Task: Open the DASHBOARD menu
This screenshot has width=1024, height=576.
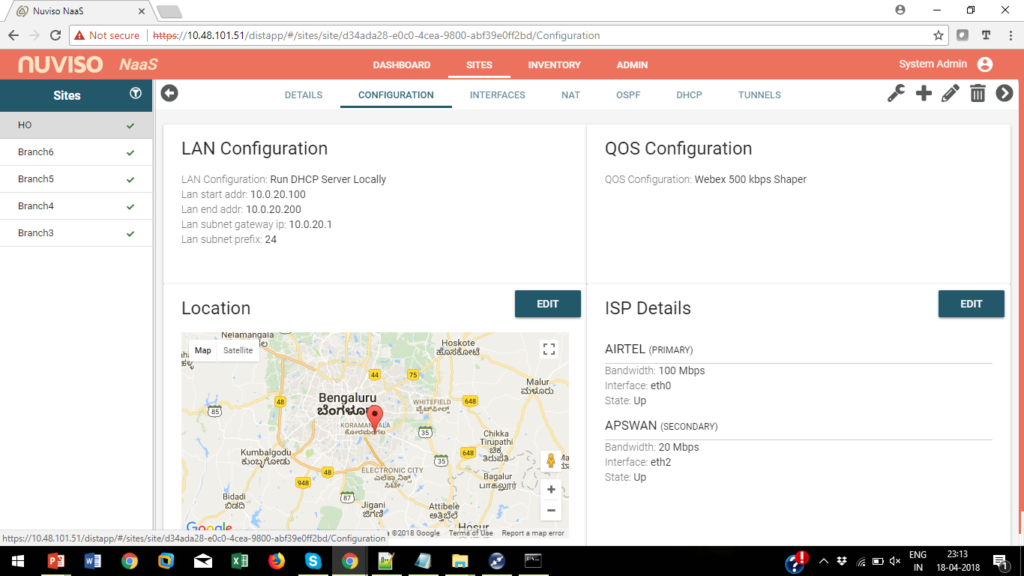Action: point(402,65)
